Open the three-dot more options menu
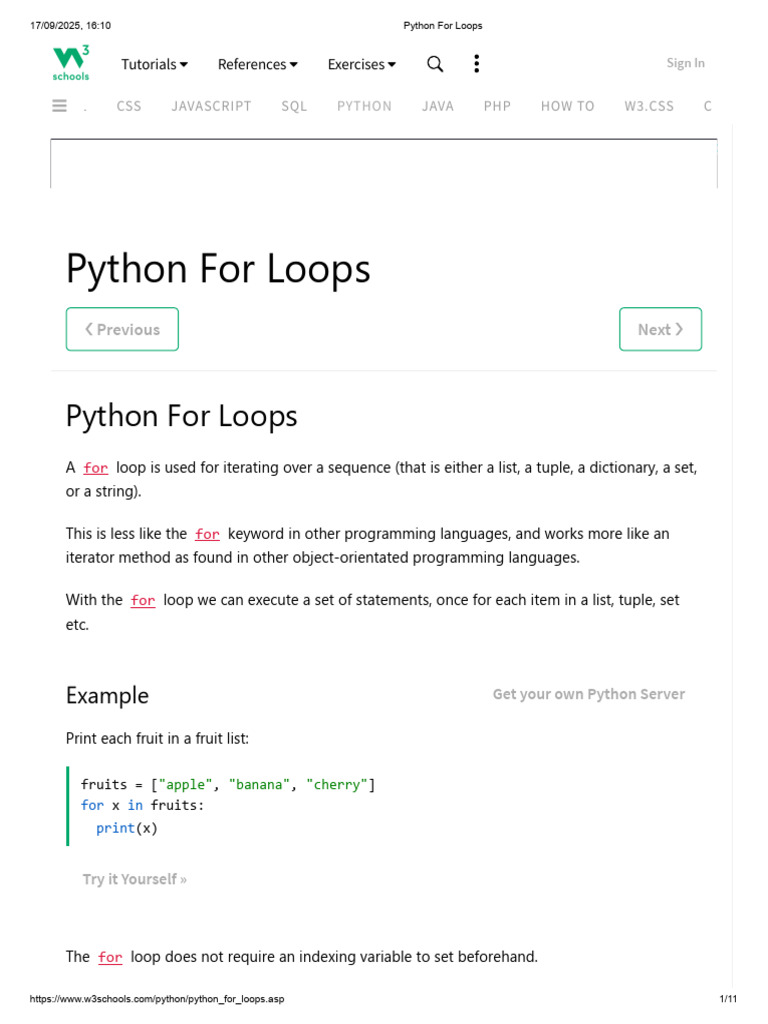The image size is (768, 1024). (477, 64)
